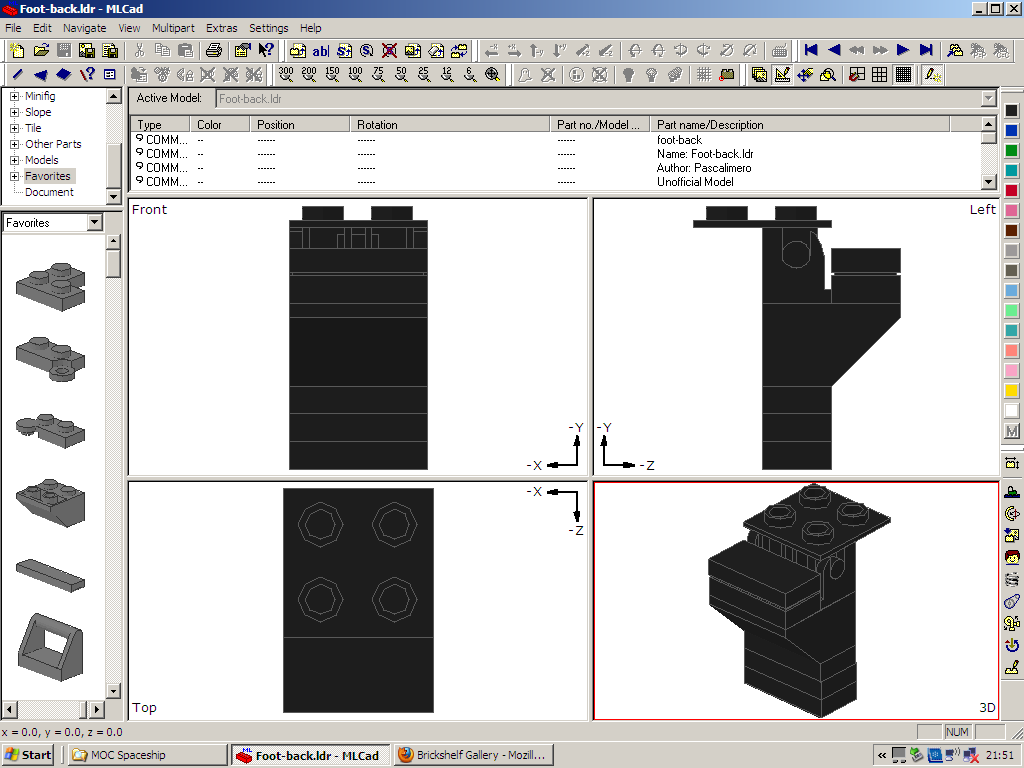Select the wedge plate part thumbnail
Image resolution: width=1024 pixels, height=768 pixels.
click(50, 497)
